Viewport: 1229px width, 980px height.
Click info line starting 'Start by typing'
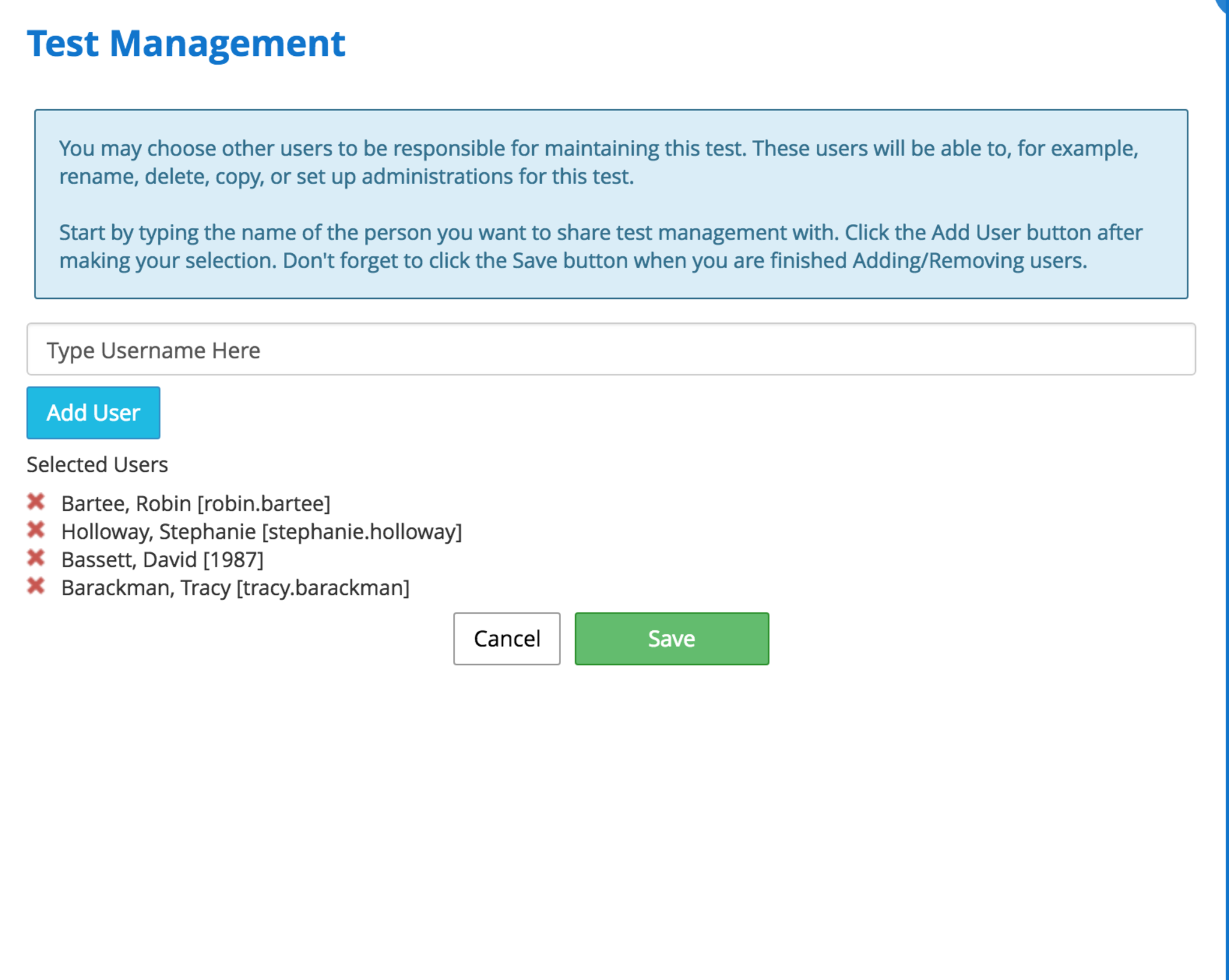tap(600, 232)
